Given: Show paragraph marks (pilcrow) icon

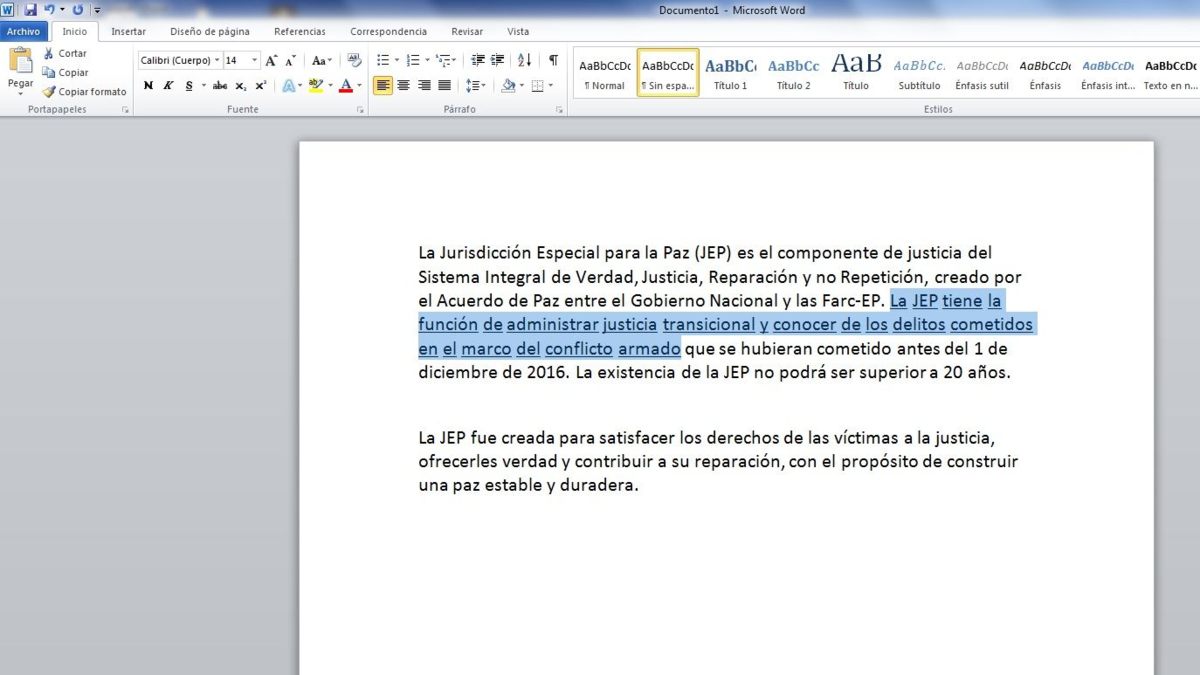Looking at the screenshot, I should click(553, 61).
